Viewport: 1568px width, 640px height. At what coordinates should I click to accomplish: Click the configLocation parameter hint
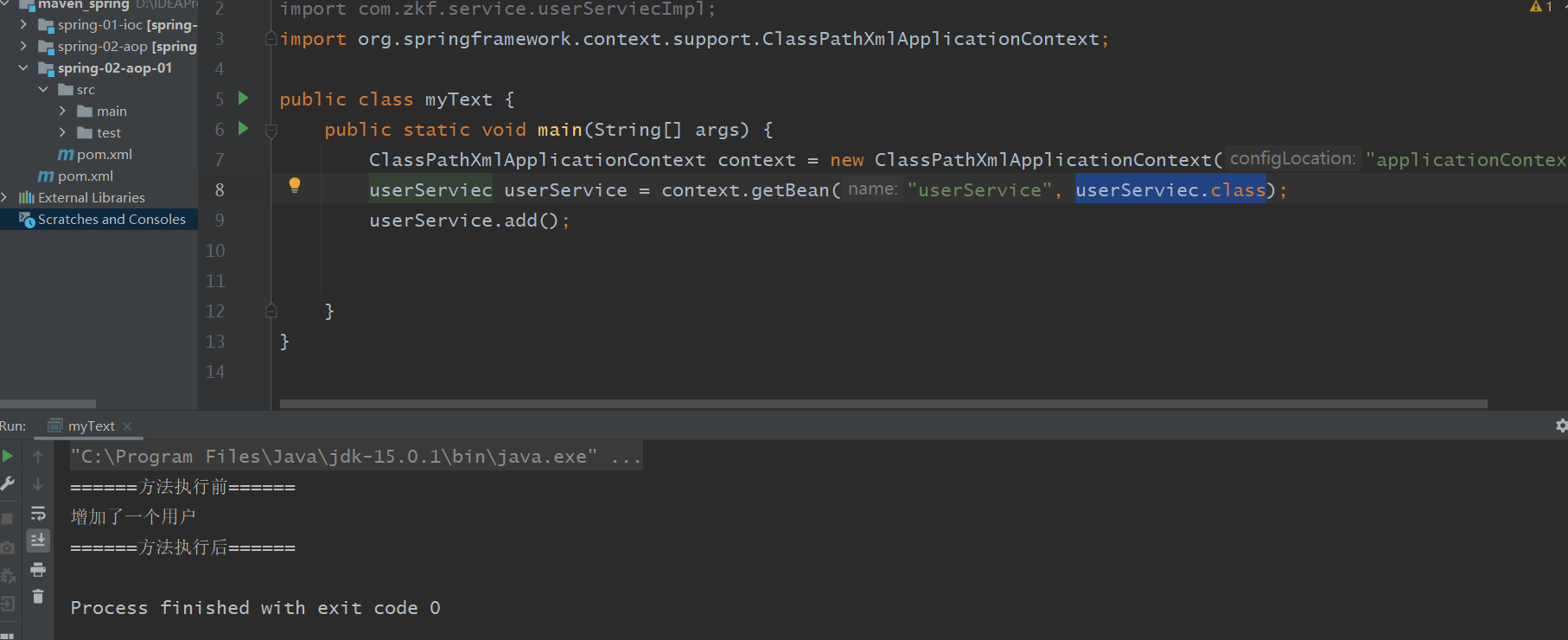click(1292, 158)
